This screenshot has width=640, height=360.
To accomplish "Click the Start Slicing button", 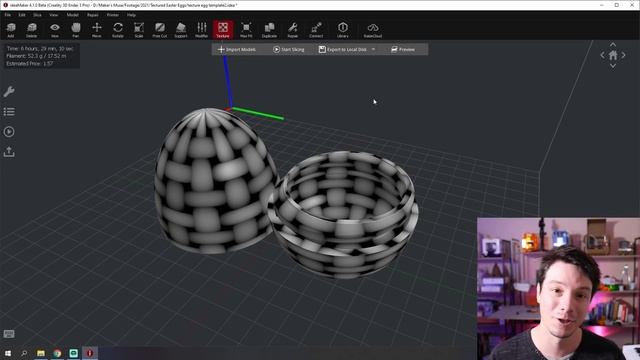I will point(289,49).
